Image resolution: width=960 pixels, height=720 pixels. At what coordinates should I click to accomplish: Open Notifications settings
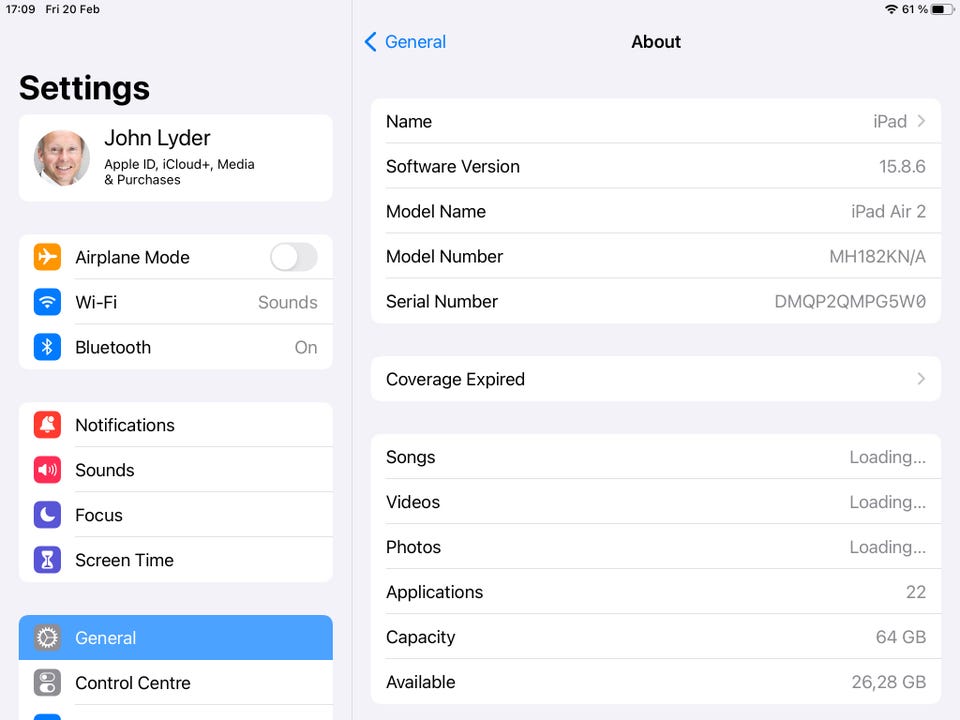(x=176, y=425)
